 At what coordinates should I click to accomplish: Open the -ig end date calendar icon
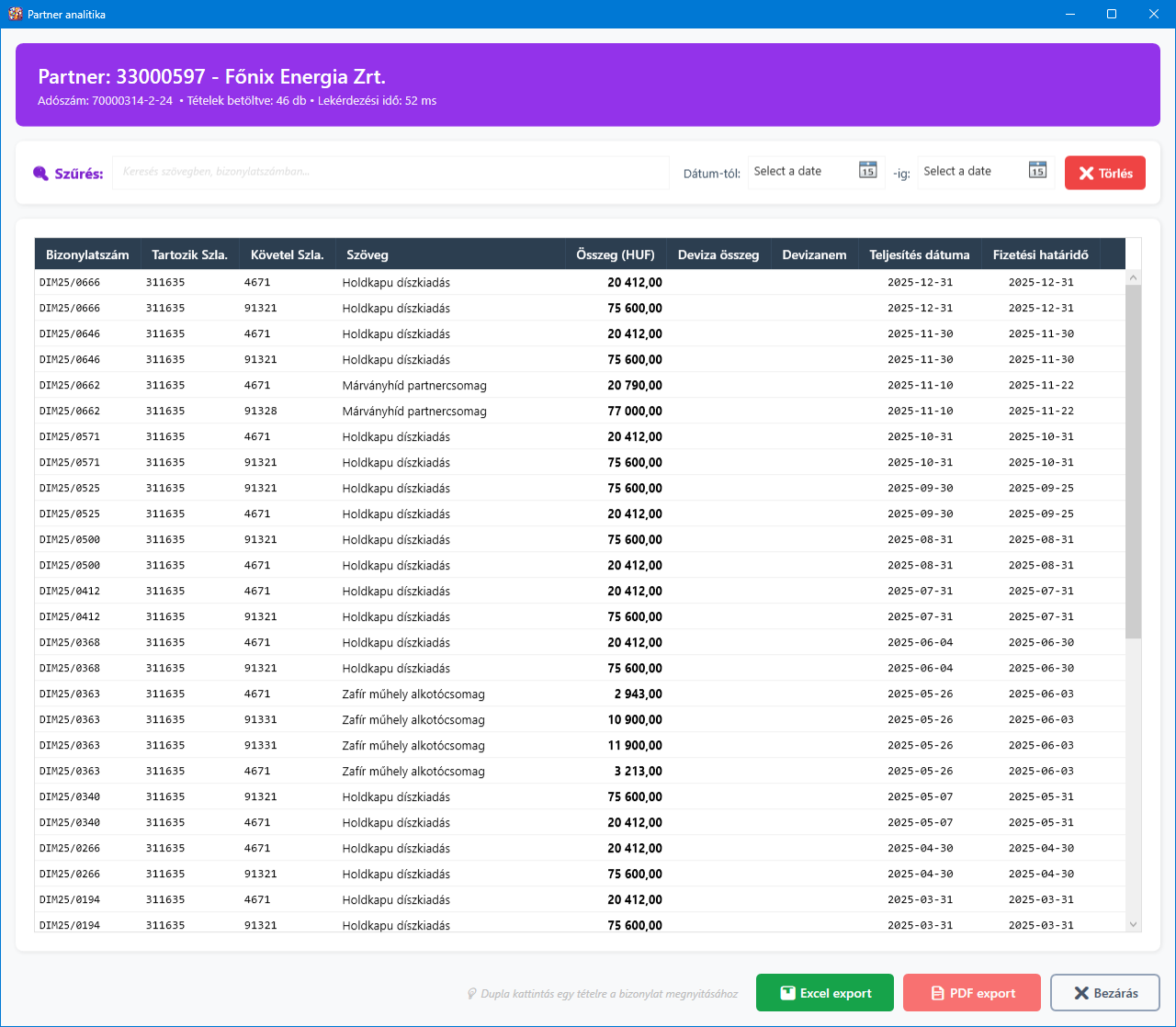(1037, 170)
